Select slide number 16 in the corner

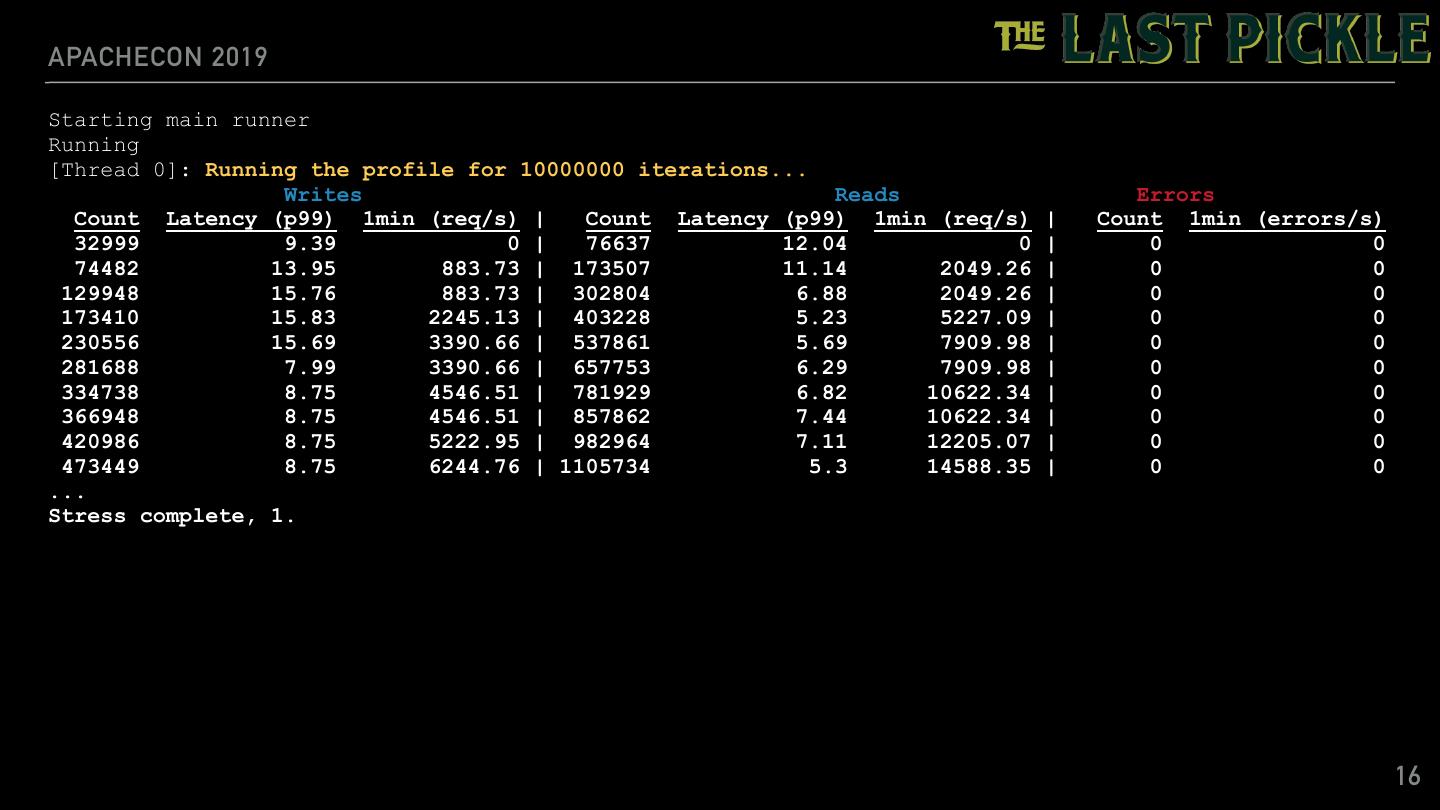point(1407,775)
